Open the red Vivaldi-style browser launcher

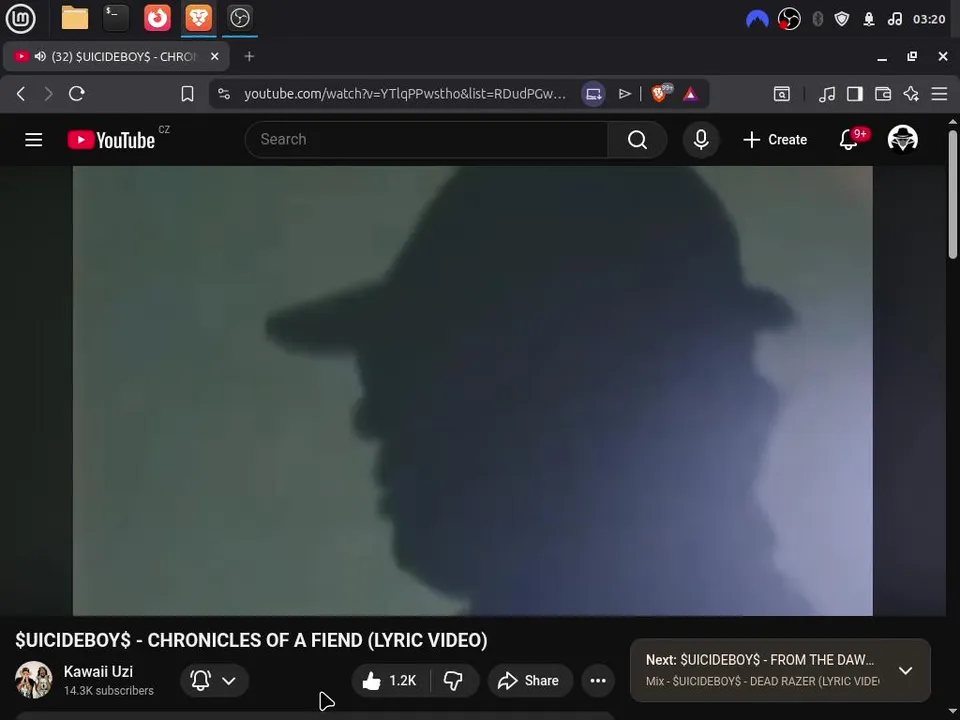157,18
